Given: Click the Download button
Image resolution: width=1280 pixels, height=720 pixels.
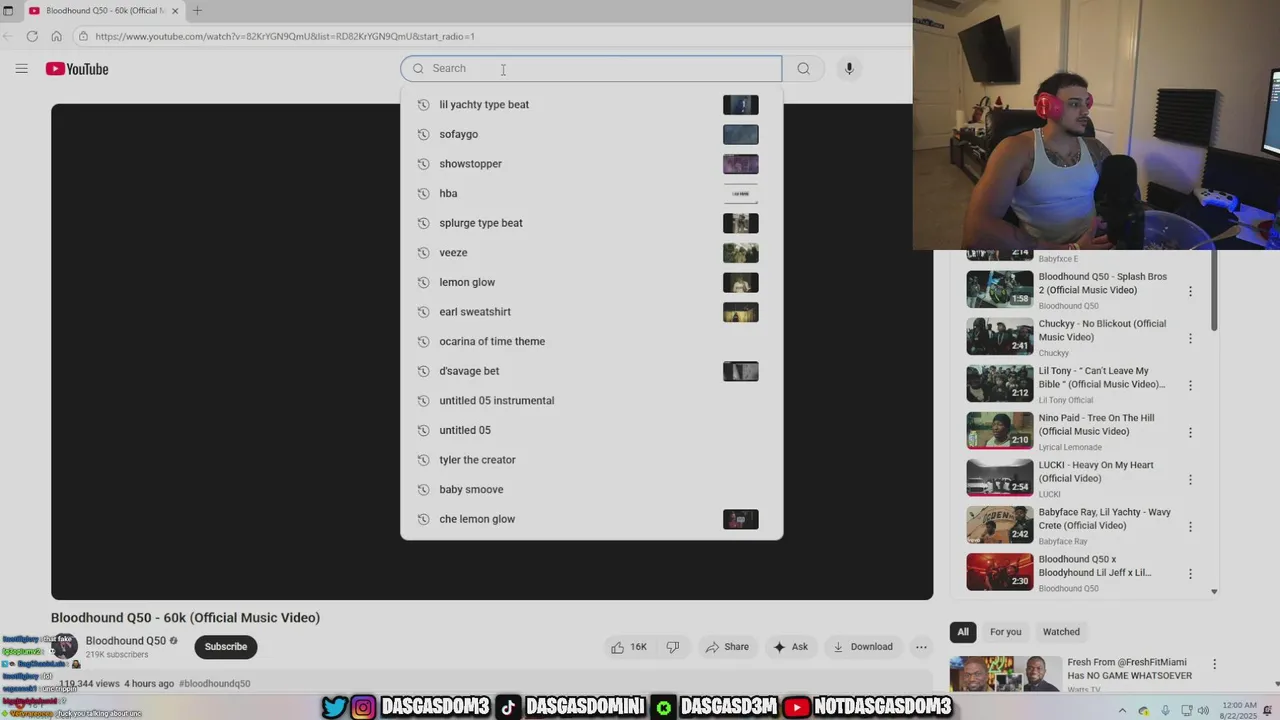Looking at the screenshot, I should point(863,647).
